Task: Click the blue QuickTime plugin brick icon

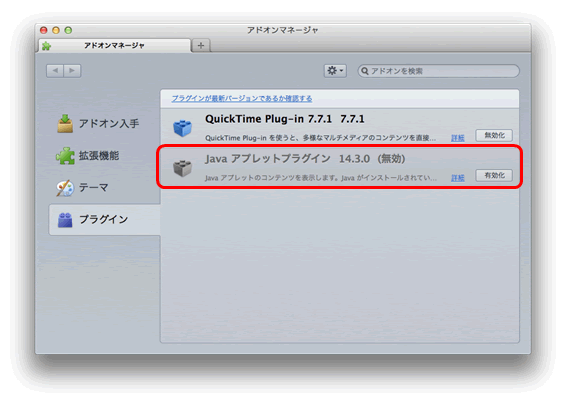Action: 183,128
